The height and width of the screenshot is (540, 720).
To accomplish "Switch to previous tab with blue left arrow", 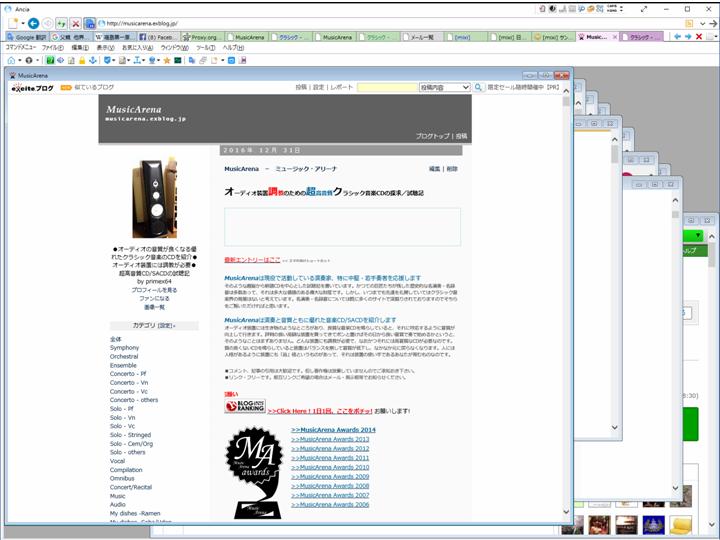I will (677, 37).
